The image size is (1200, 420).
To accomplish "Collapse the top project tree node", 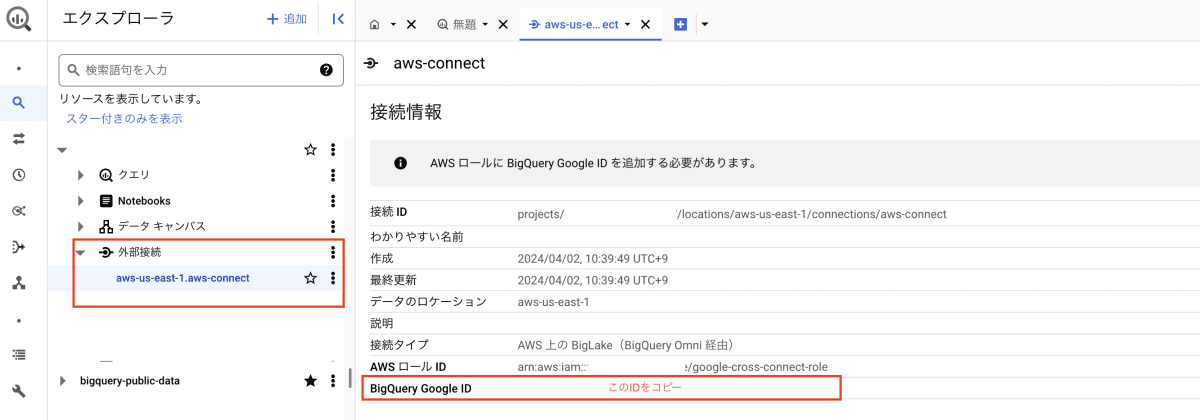I will 62,150.
